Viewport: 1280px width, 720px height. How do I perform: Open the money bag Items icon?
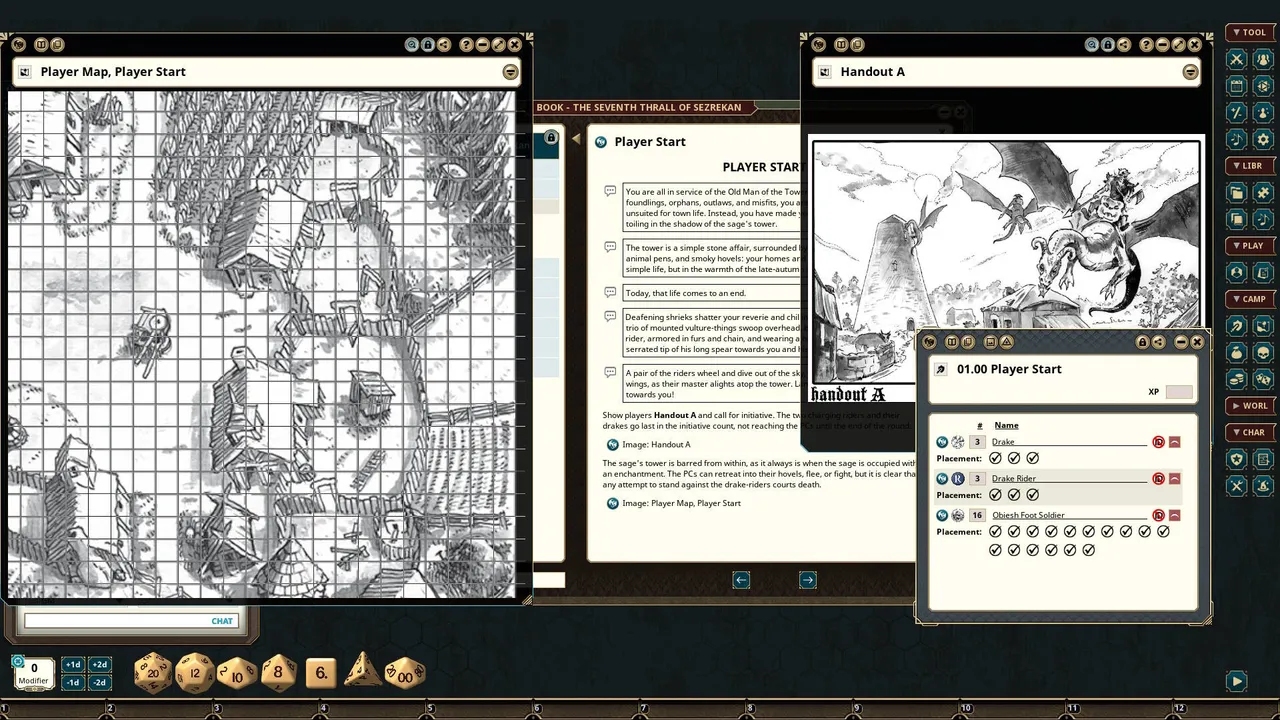tap(1237, 353)
